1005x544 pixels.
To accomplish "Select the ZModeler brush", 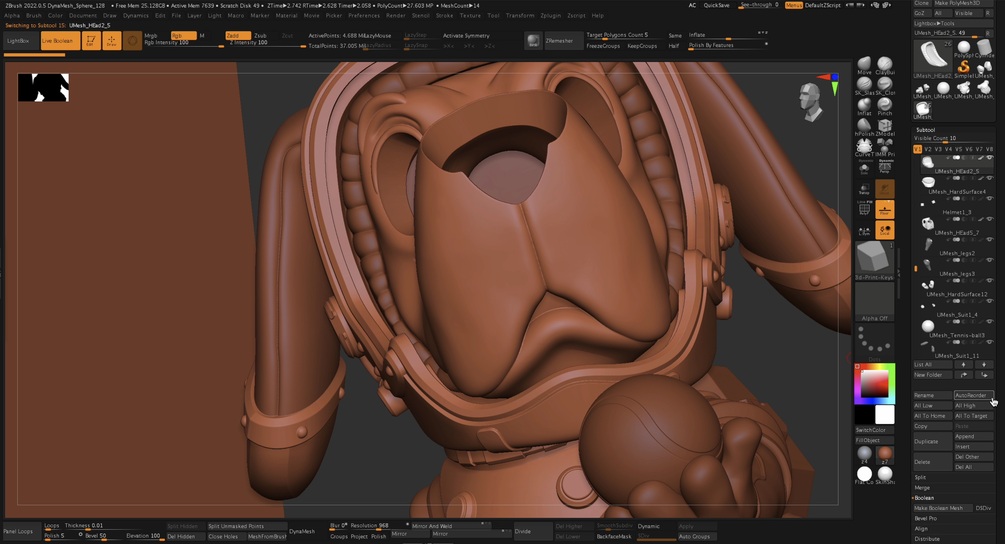I will (885, 128).
